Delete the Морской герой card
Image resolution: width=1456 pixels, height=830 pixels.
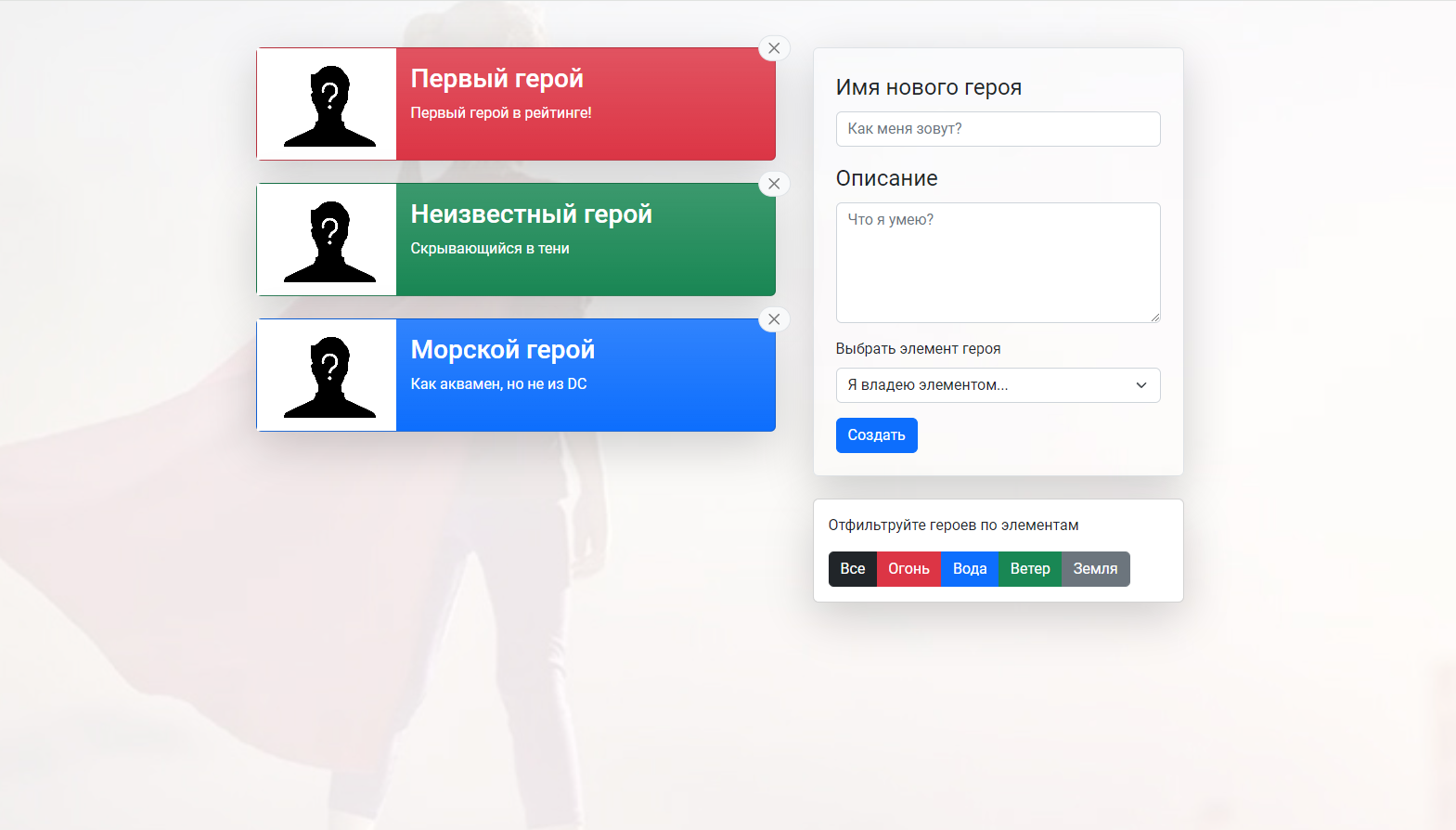774,319
